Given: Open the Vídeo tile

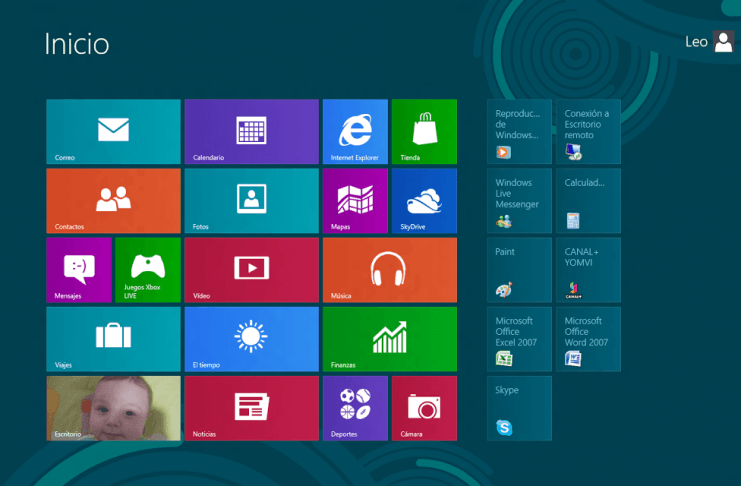Looking at the screenshot, I should pos(251,270).
